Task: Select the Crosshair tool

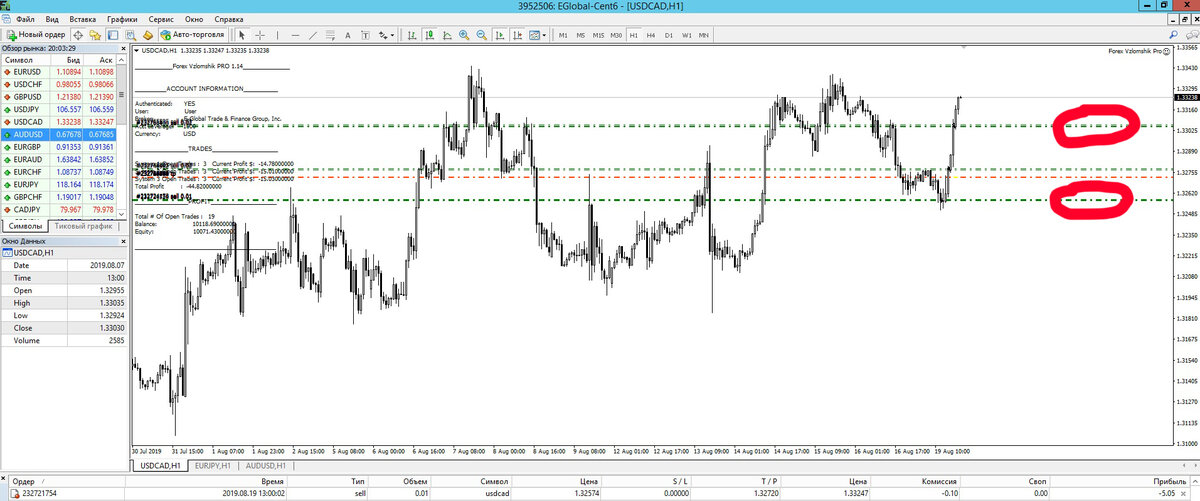Action: click(x=260, y=35)
